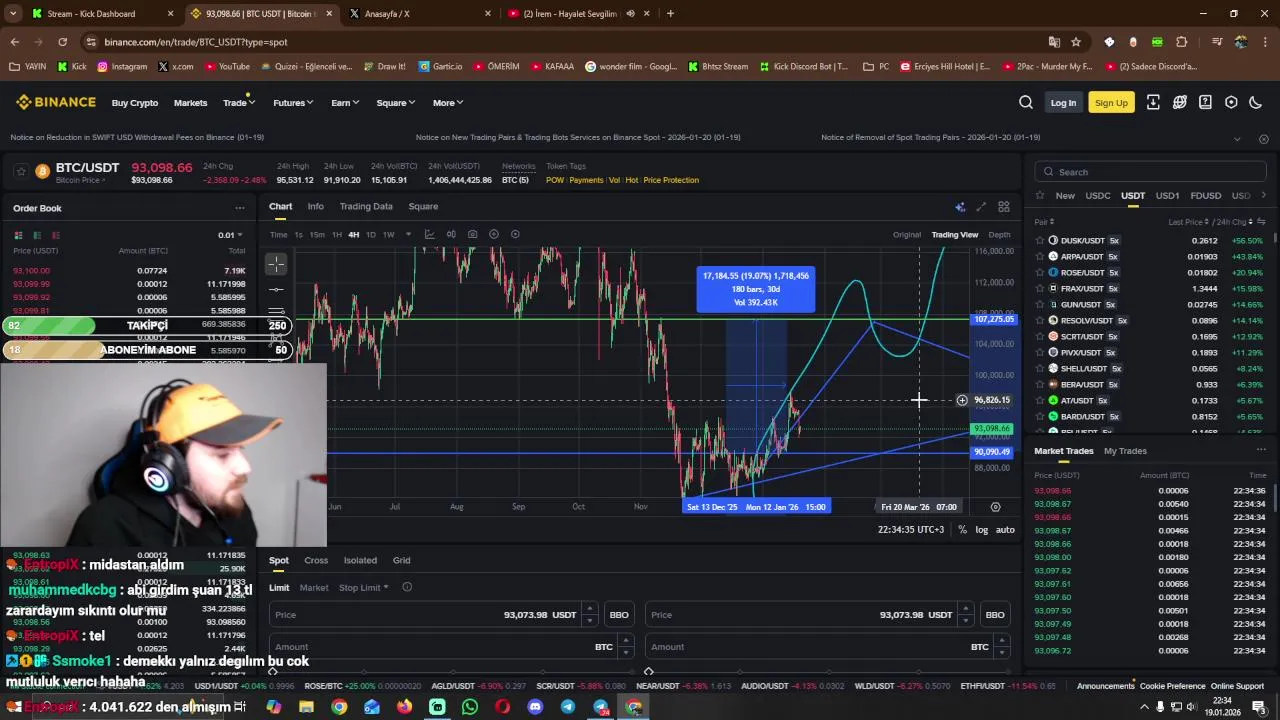The width and height of the screenshot is (1280, 720).
Task: Expand the Earn menu dropdown
Action: (x=345, y=103)
